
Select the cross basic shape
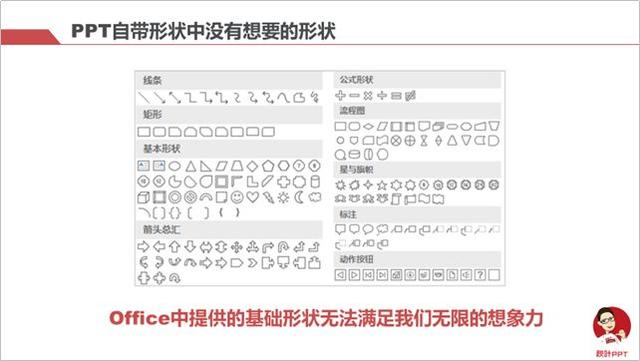coord(283,181)
